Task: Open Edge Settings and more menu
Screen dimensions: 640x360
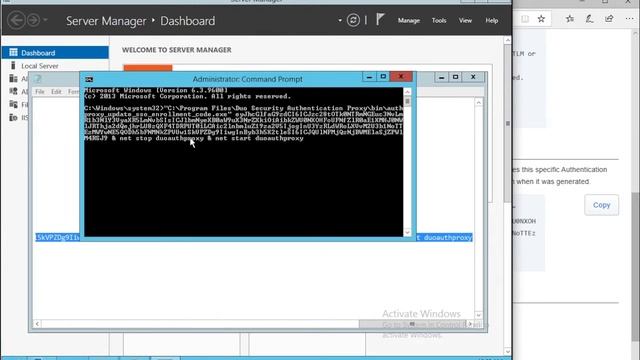Action: pyautogui.click(x=629, y=19)
